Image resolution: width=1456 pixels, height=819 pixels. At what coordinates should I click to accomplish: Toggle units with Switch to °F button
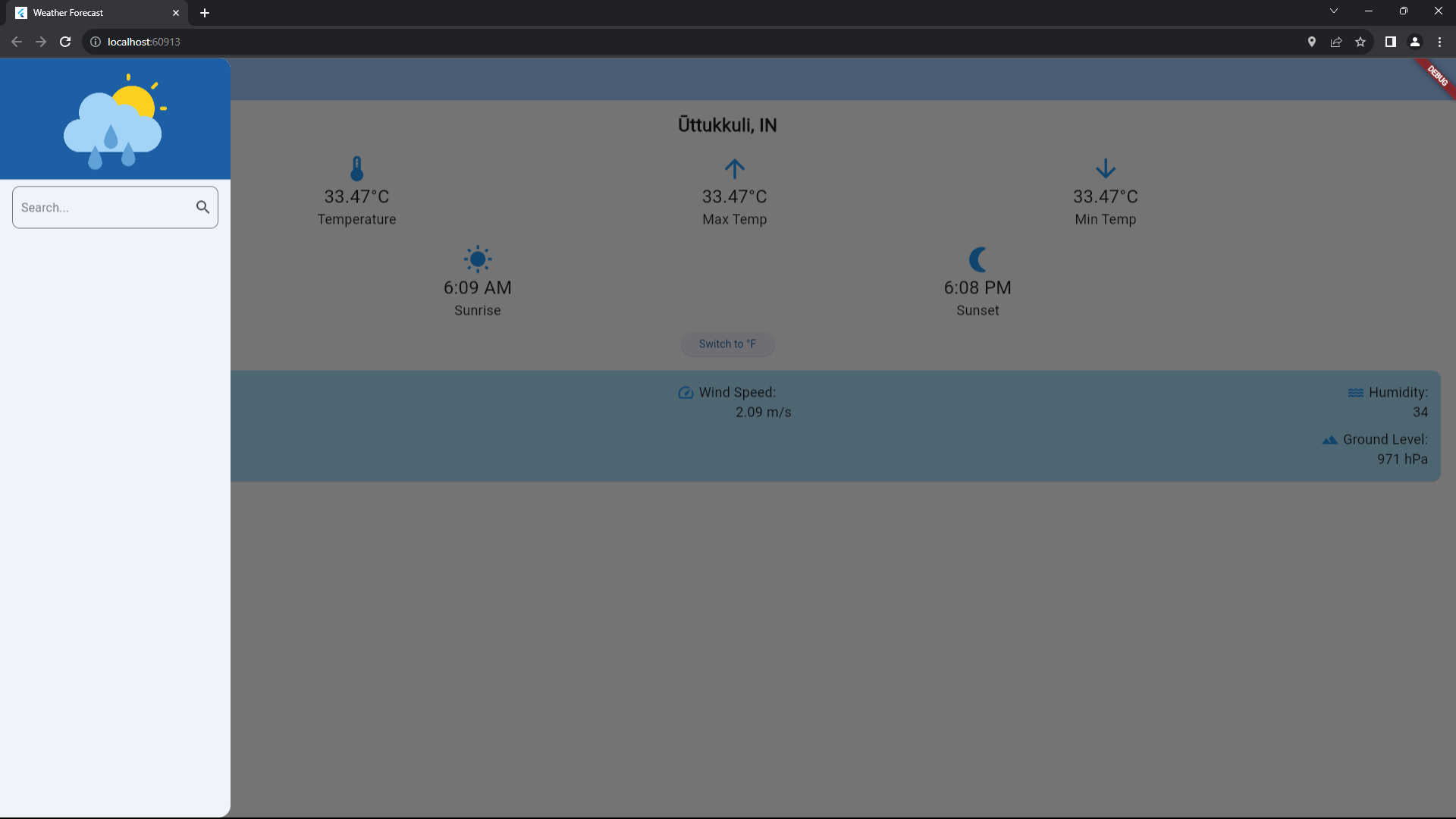click(727, 344)
